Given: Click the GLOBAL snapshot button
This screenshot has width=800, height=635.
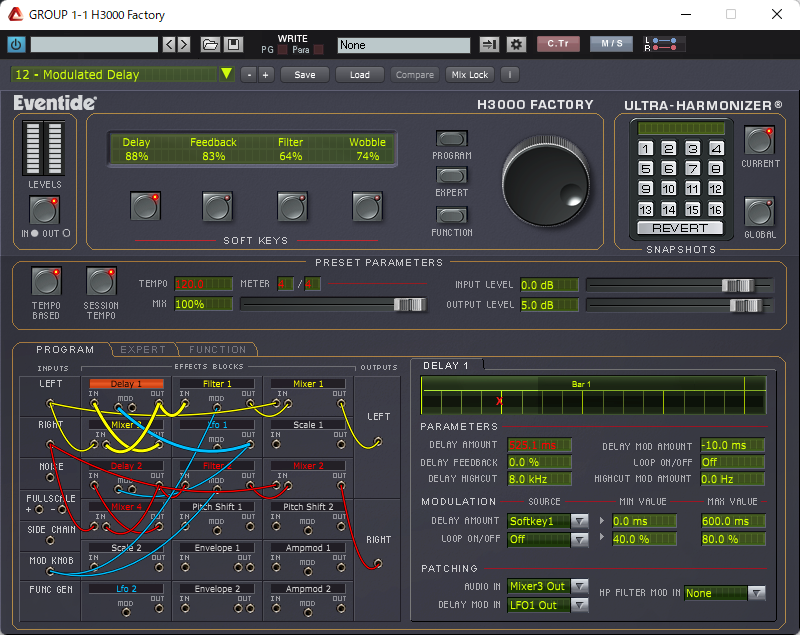Looking at the screenshot, I should coord(760,211).
